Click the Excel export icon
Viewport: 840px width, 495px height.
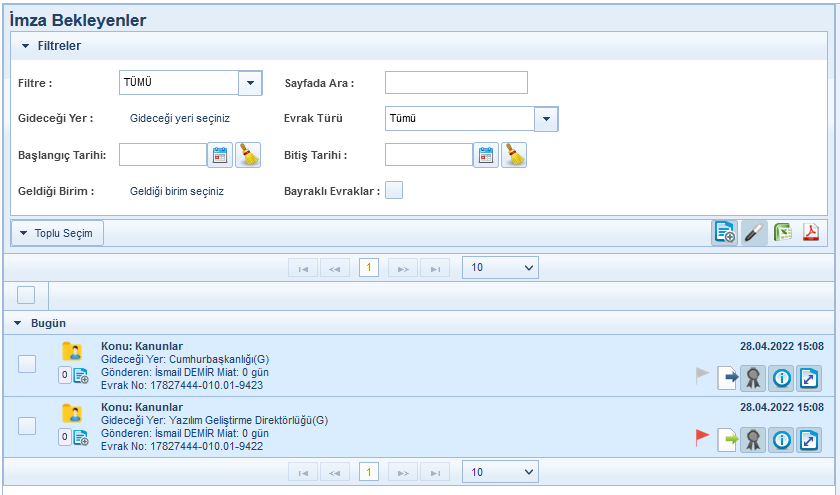tap(783, 232)
